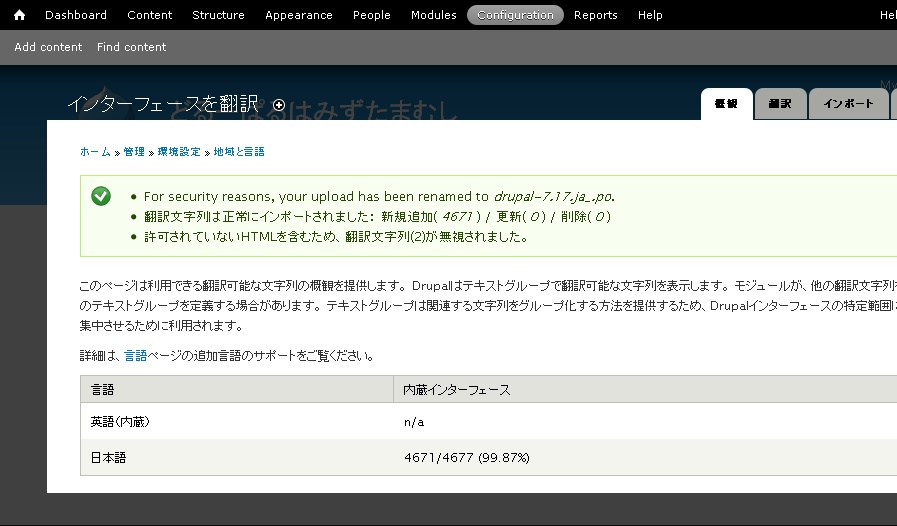Click the Add content shortcut

point(48,47)
